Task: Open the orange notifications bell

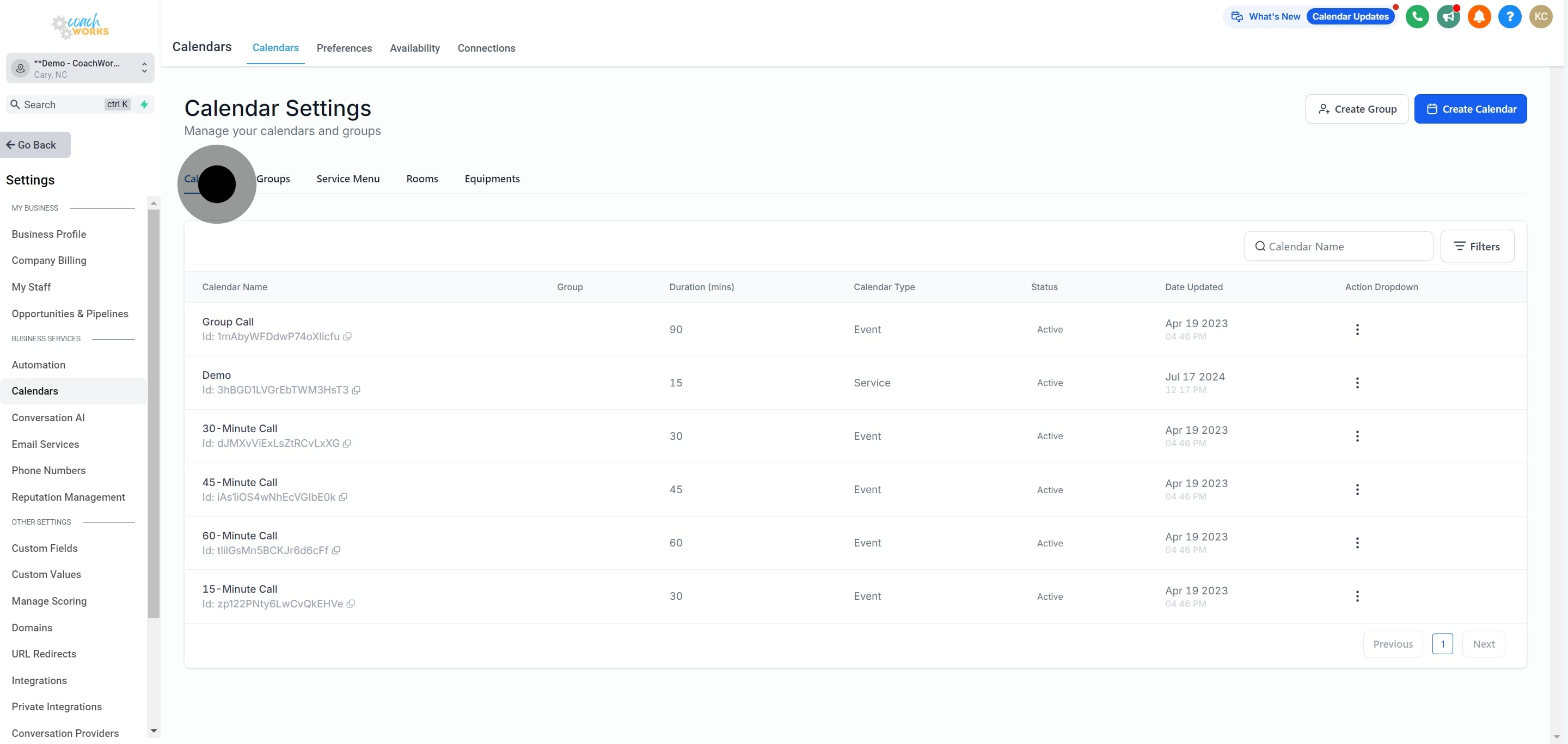Action: [x=1479, y=16]
